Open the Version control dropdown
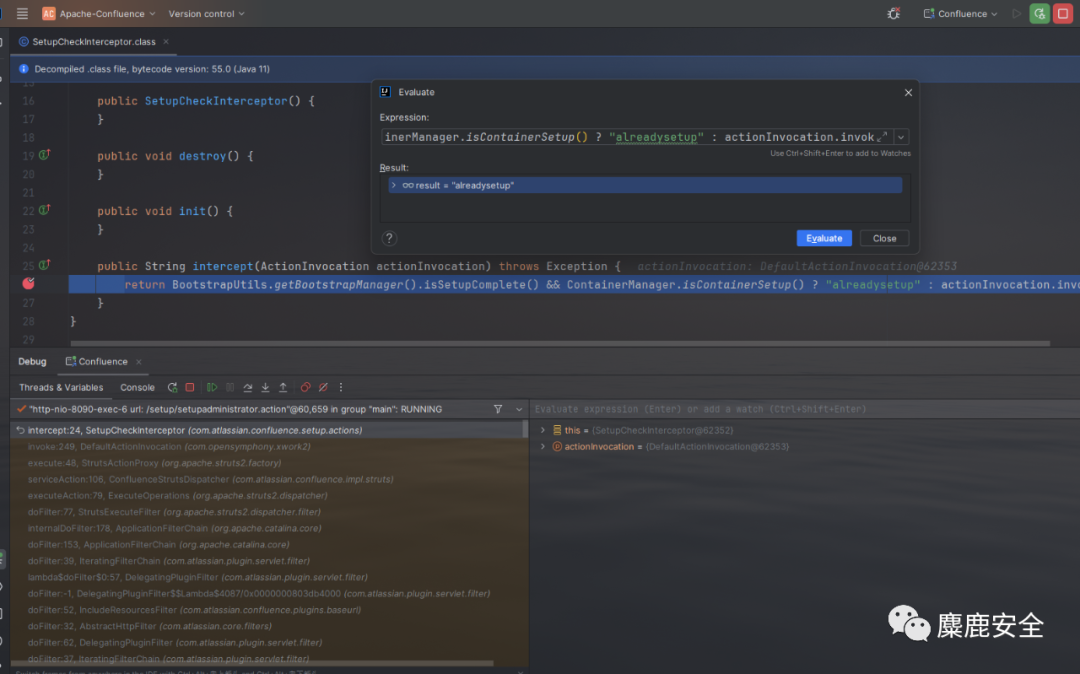Screen dimensions: 1080x674 tap(206, 14)
